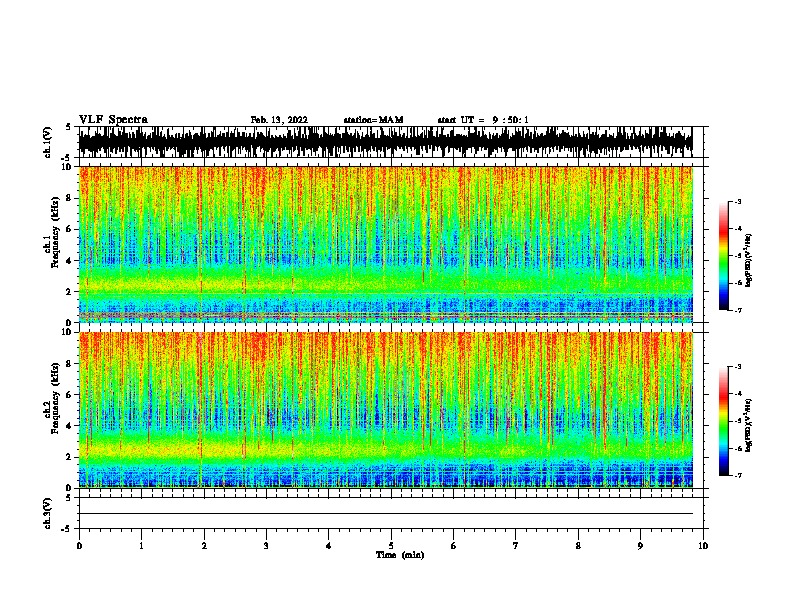
Task: Click the '-7' label on ch.2 colorbar
Action: pos(737,475)
